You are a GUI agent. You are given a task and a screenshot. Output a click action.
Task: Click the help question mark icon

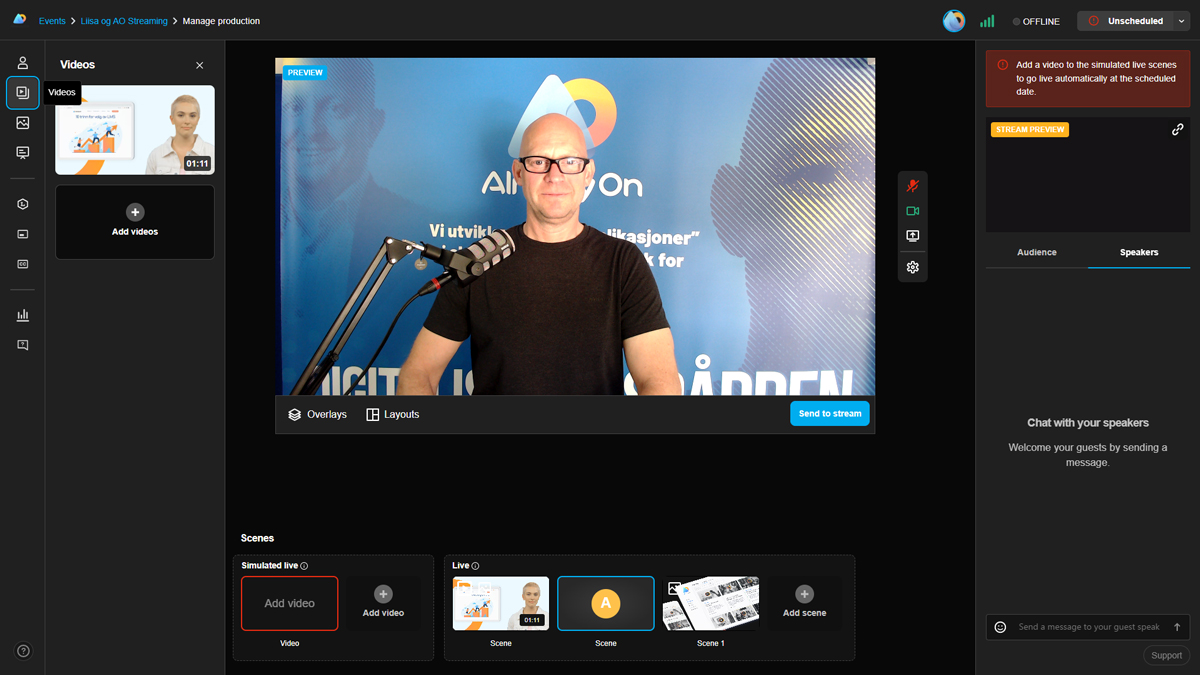click(23, 651)
